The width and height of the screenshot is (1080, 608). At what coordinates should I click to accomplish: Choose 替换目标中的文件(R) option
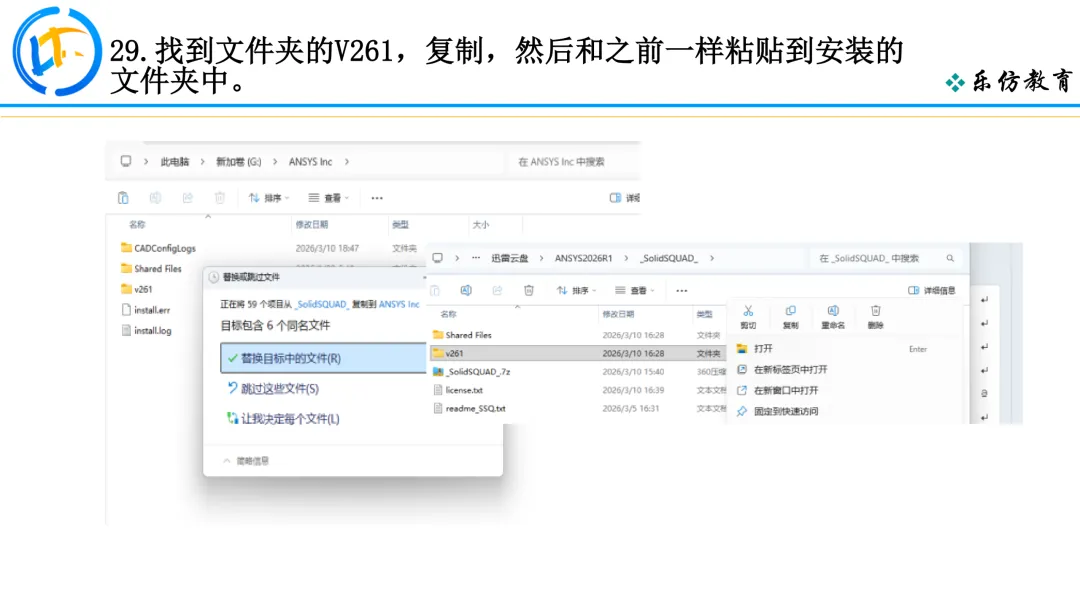324,358
